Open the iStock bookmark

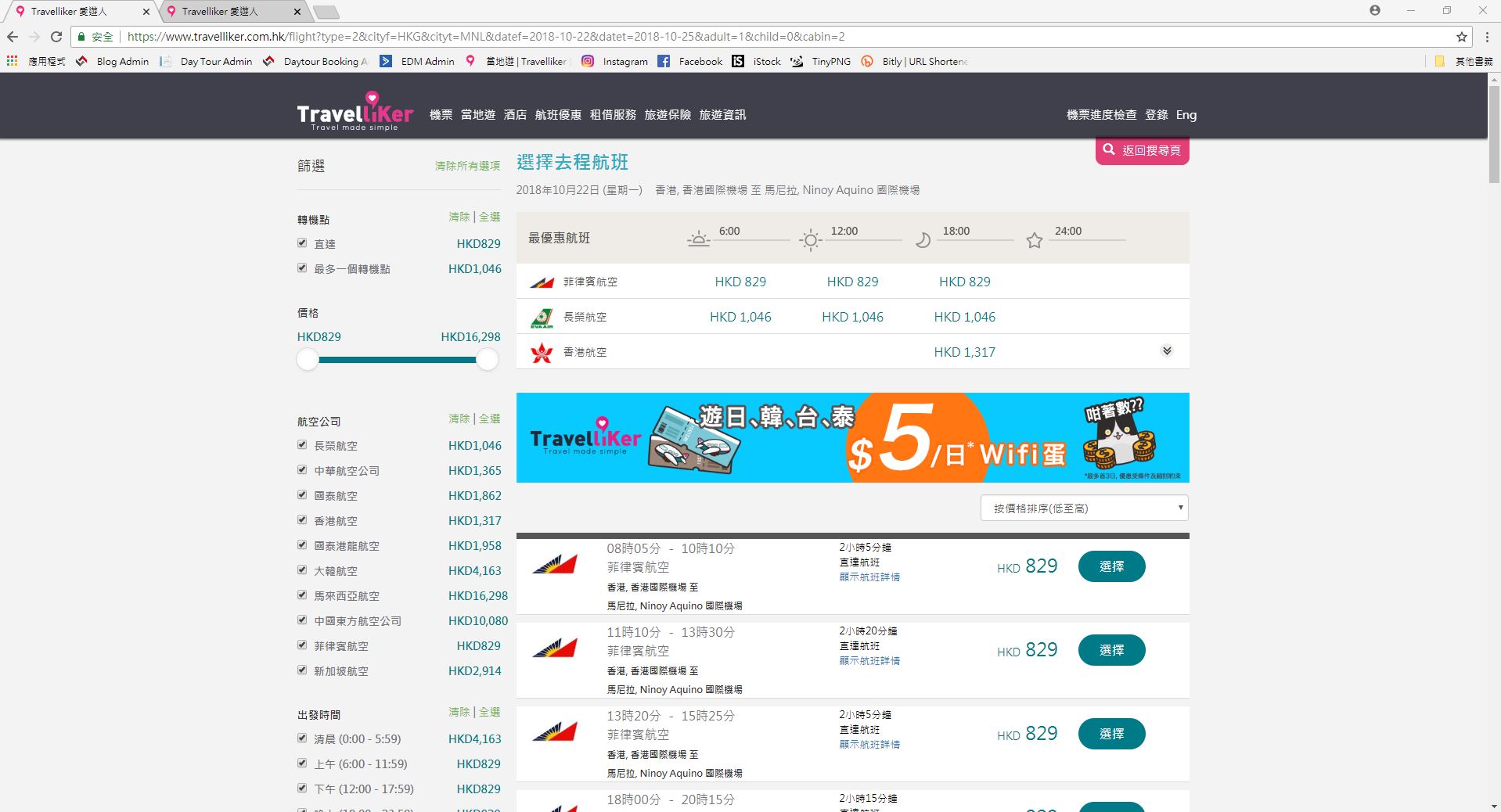click(x=757, y=61)
